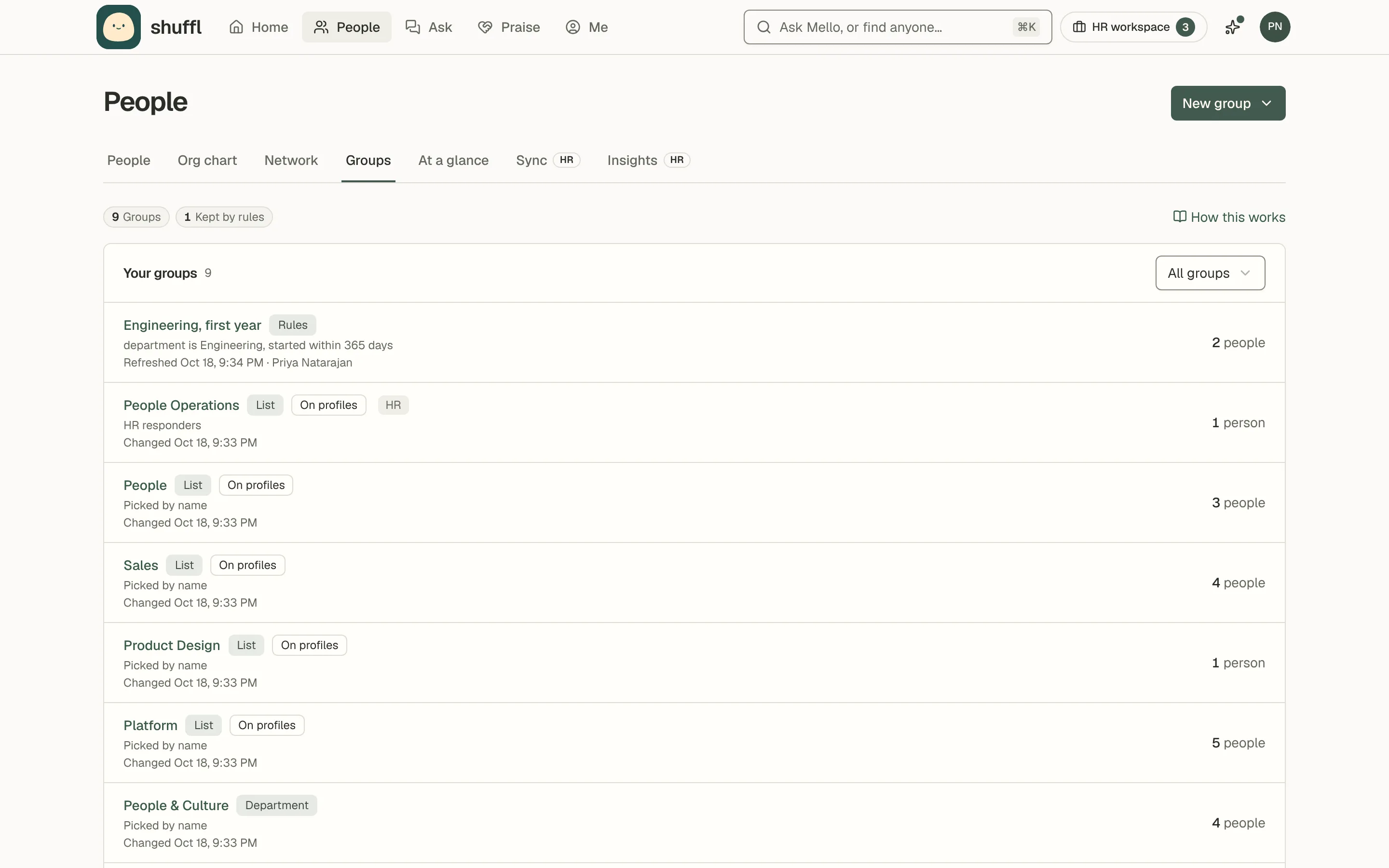Switch to the Network tab
Screen dimensions: 1389x868
[291, 160]
